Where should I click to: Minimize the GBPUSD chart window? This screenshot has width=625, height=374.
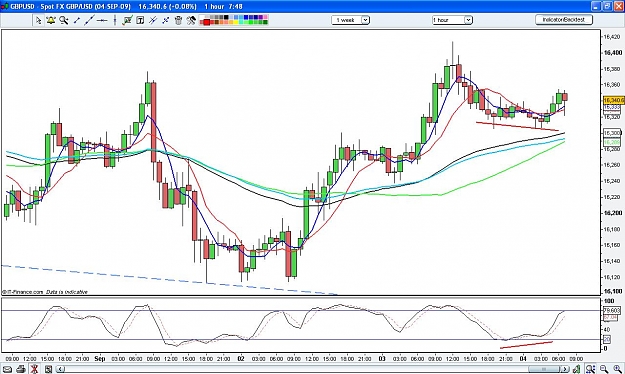(x=596, y=6)
